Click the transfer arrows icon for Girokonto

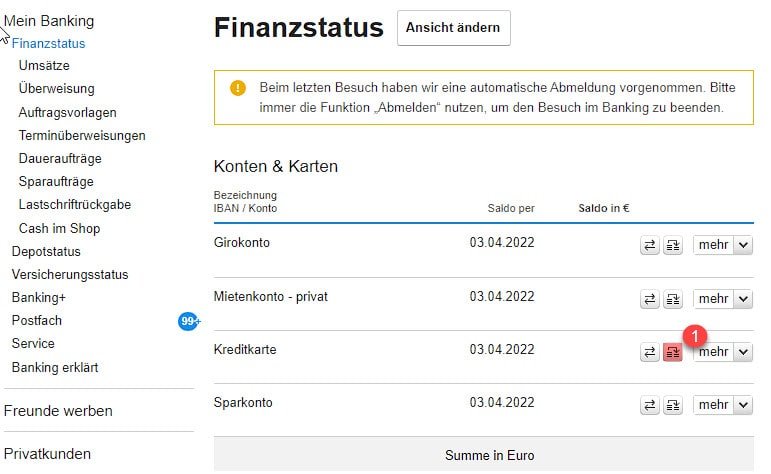click(x=650, y=245)
